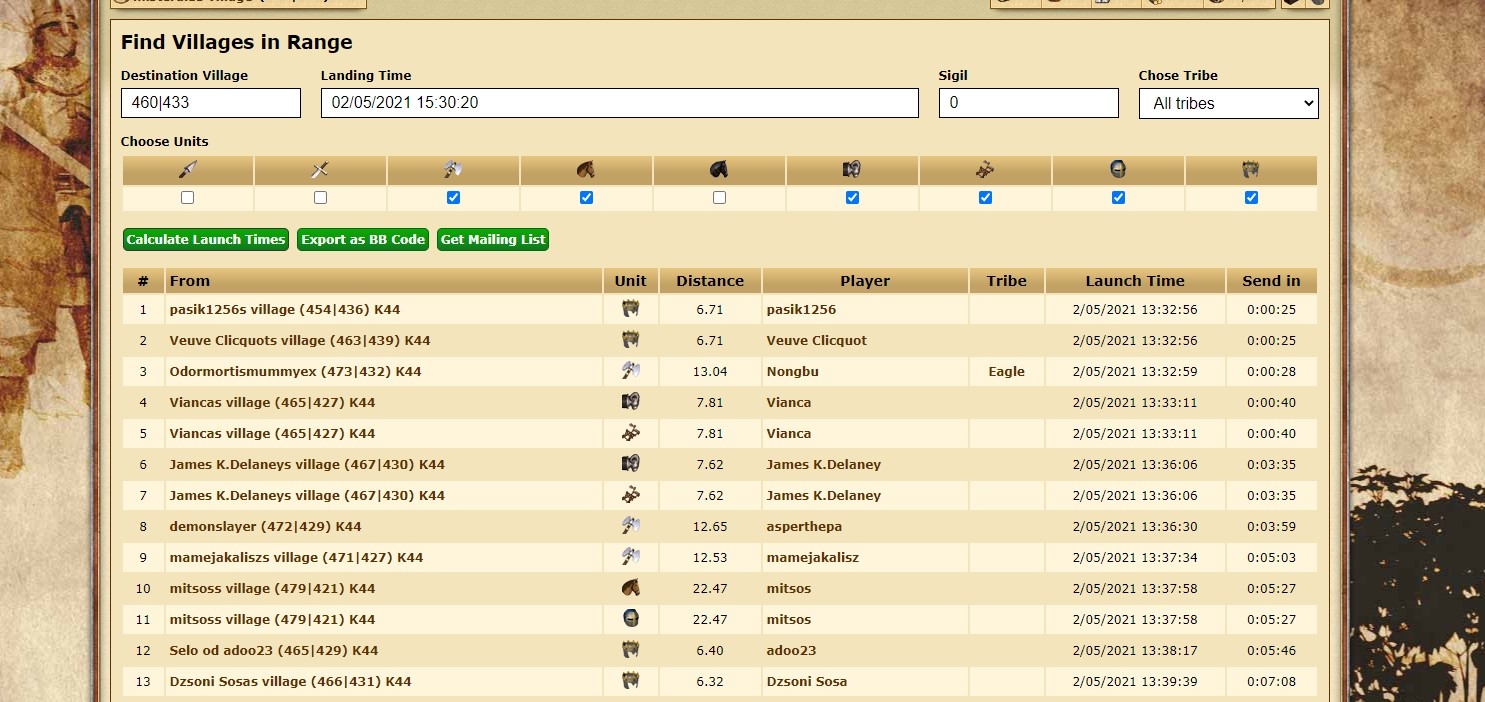Click into the Landing Time field

[619, 103]
